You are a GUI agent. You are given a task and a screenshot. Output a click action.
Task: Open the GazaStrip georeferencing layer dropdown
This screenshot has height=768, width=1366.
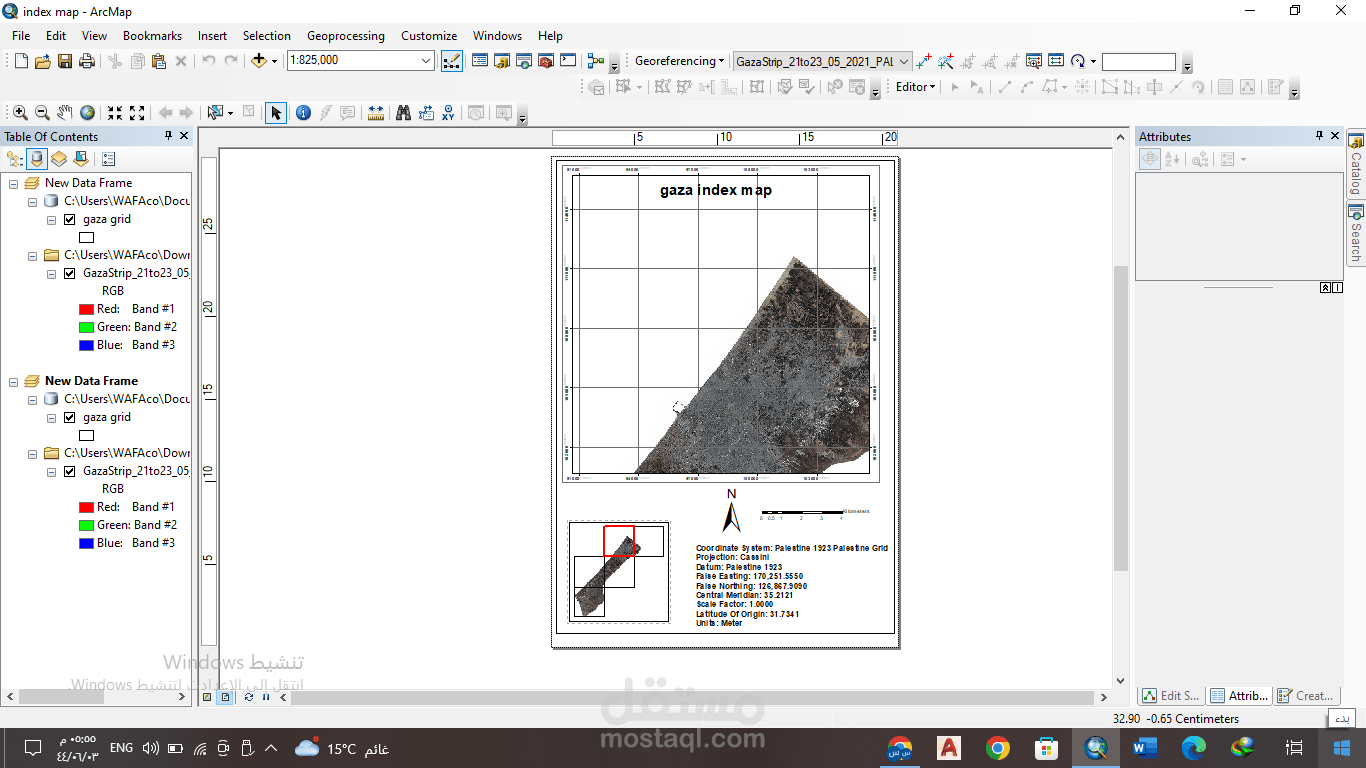pyautogui.click(x=904, y=61)
